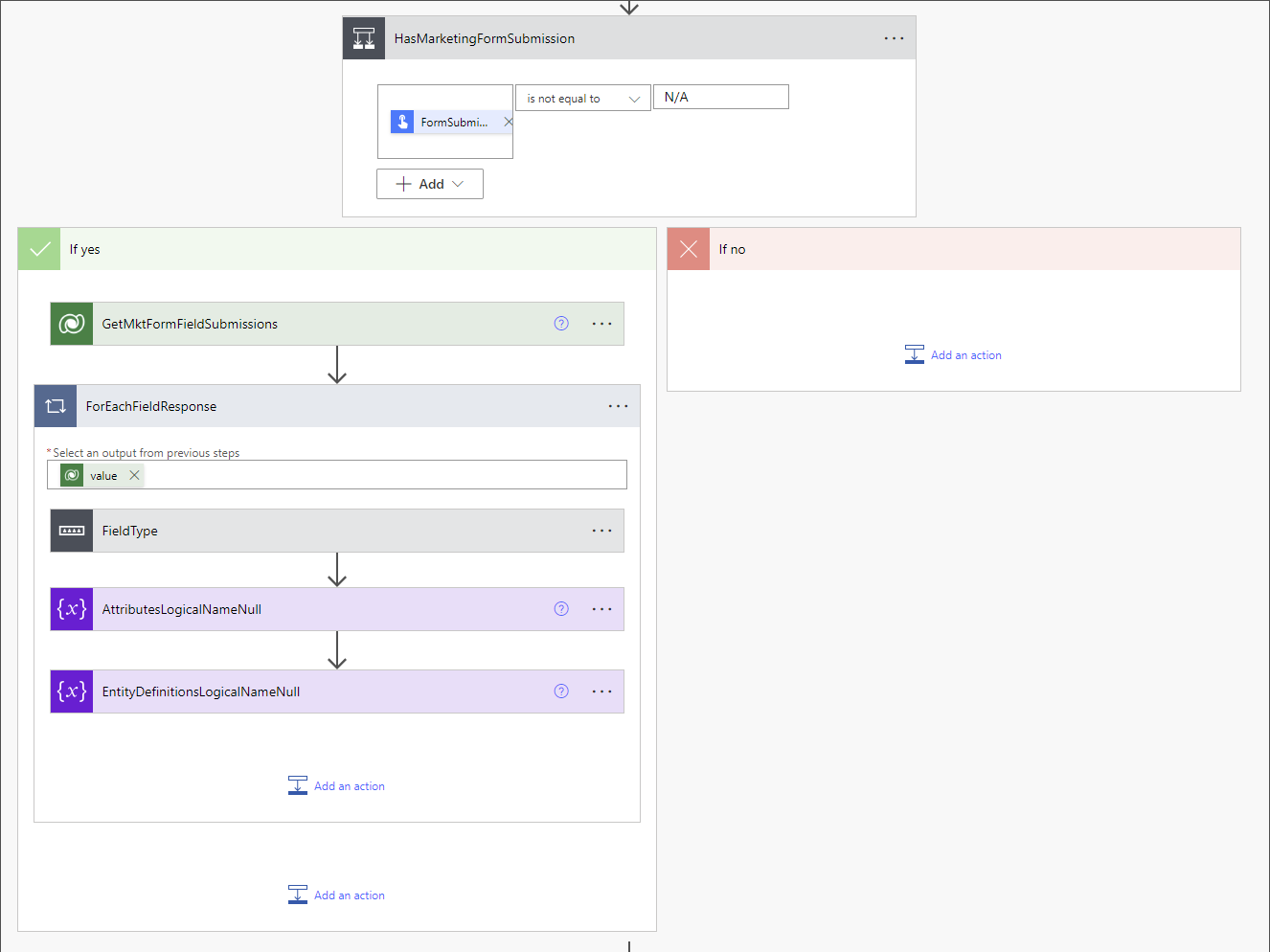Remove the value token from ForEachFieldResponse
1270x952 pixels.
coord(134,474)
